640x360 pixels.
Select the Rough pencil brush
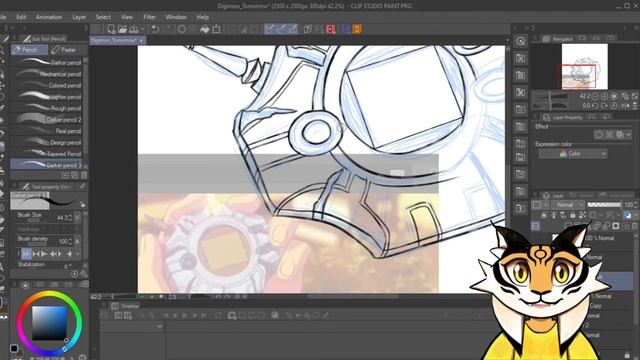click(46, 108)
